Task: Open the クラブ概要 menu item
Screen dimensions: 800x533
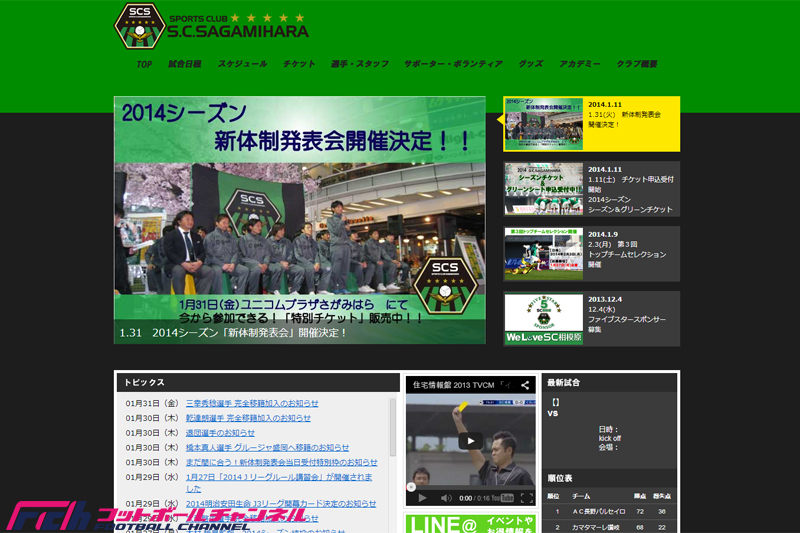Action: tap(636, 64)
